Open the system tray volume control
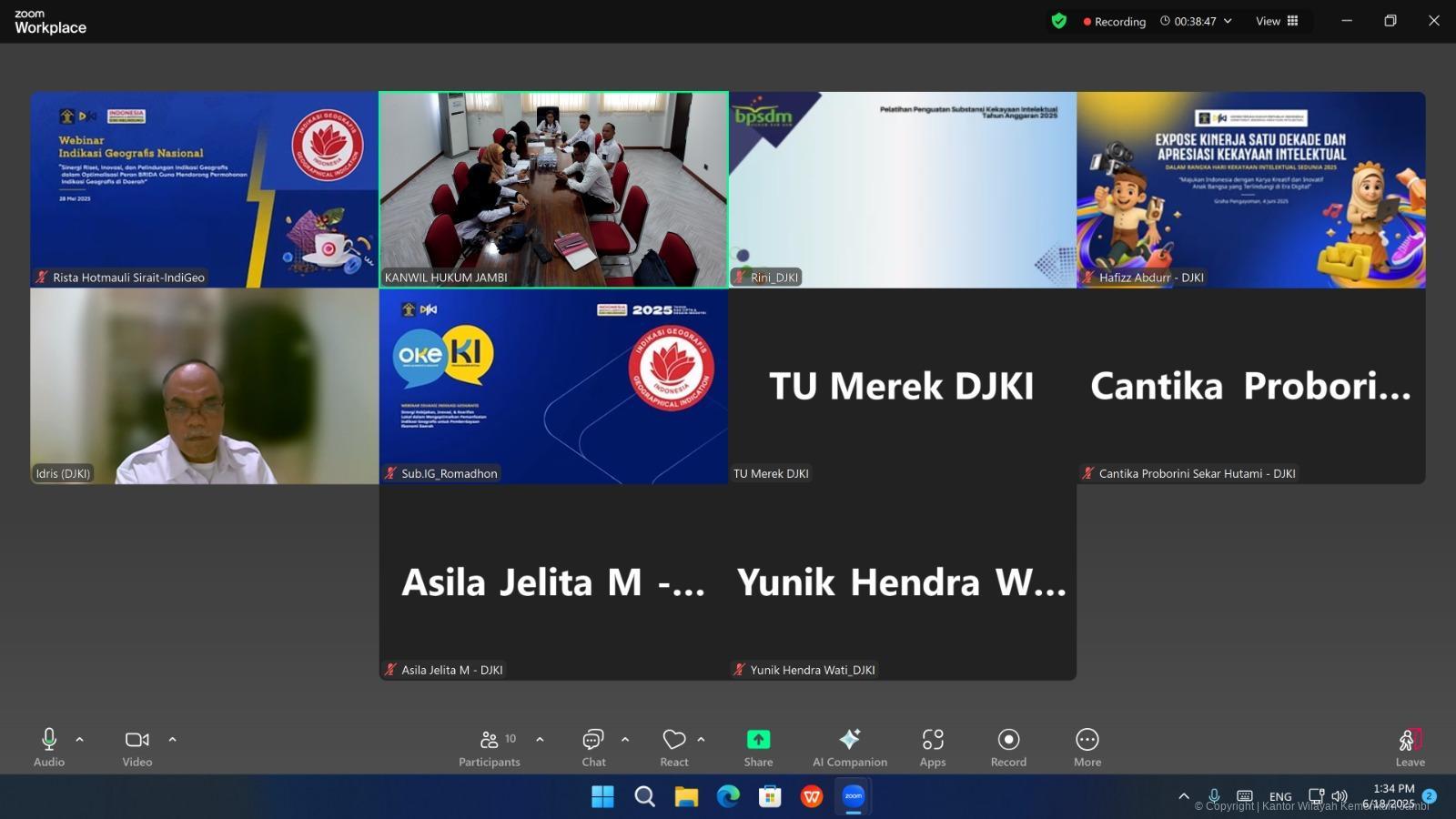Image resolution: width=1456 pixels, height=819 pixels. (x=1340, y=796)
